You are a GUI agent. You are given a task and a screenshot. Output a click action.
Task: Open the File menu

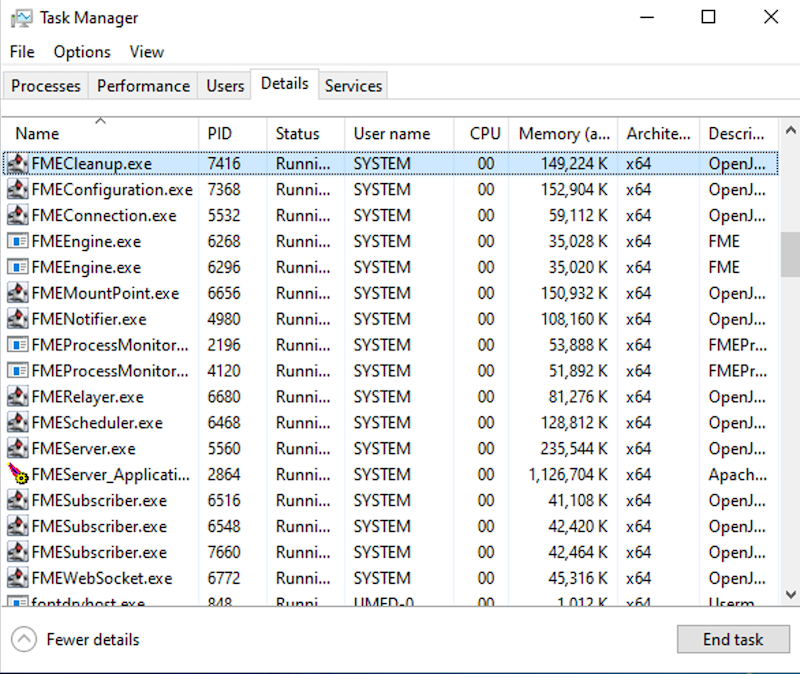[x=22, y=52]
